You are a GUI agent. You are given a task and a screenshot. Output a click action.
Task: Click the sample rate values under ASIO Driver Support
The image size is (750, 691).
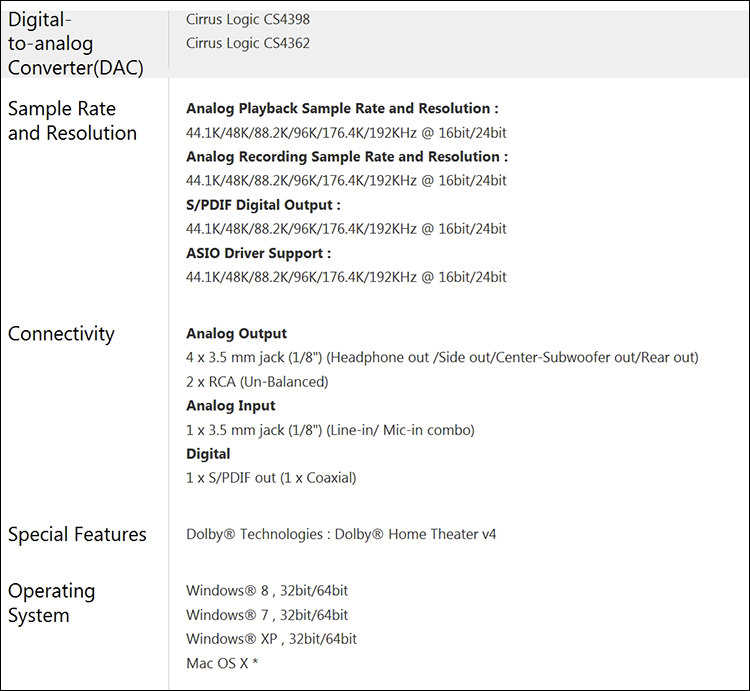click(346, 277)
